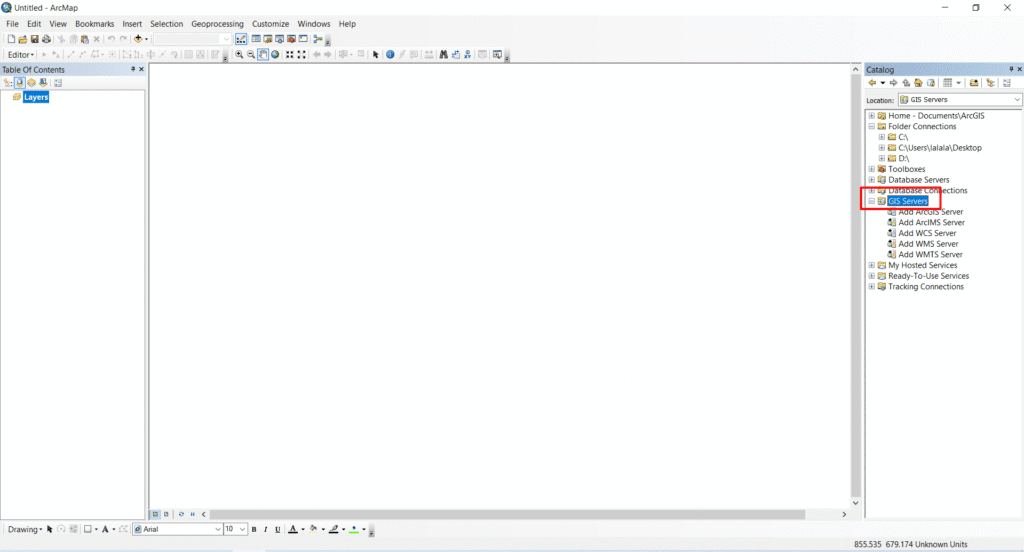Auto-hide Table Of Contents with pin
The image size is (1024, 552).
coord(133,69)
